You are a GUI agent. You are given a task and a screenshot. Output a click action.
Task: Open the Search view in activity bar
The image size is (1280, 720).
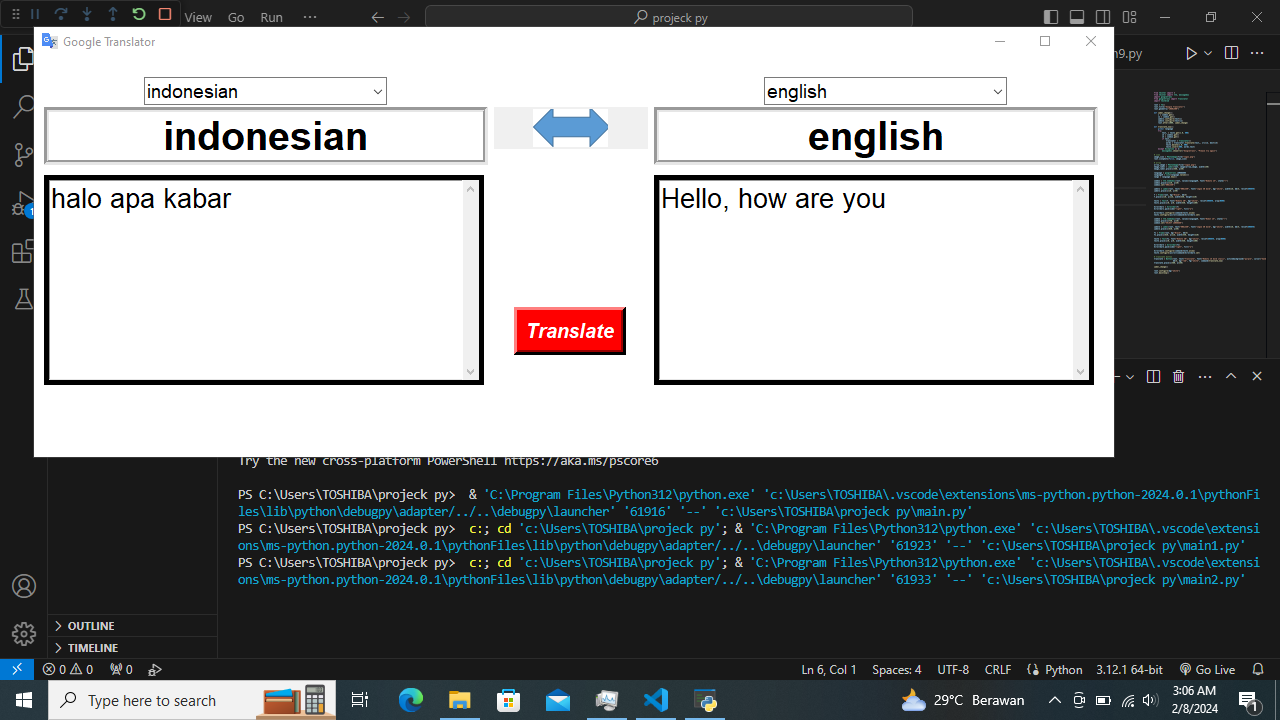click(x=24, y=107)
